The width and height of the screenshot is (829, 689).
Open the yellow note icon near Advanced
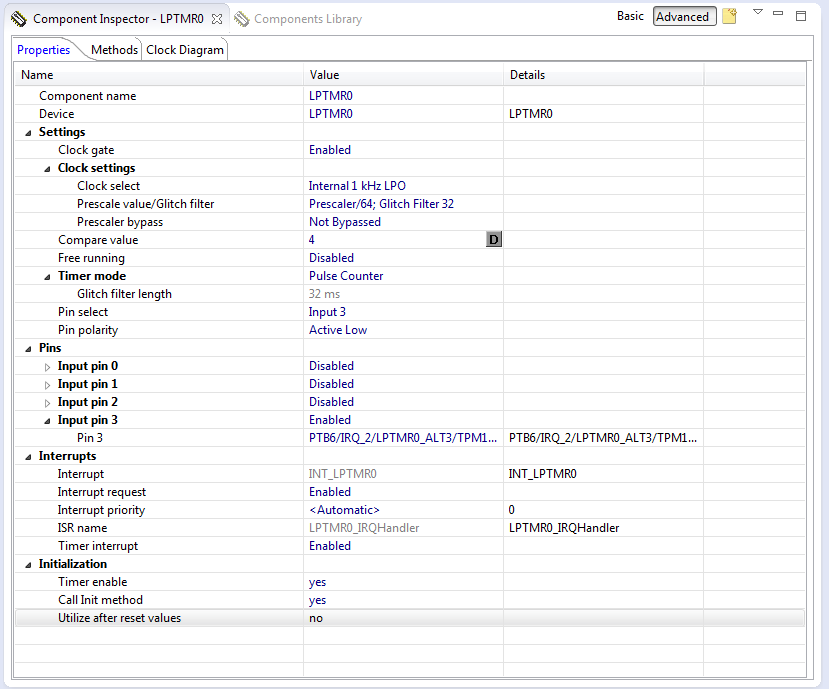point(729,16)
